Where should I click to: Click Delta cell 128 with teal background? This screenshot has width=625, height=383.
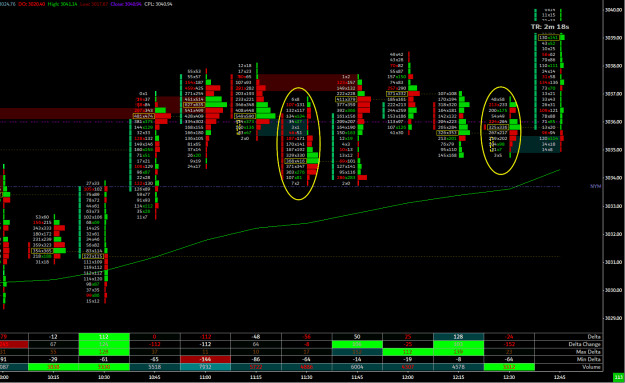point(458,337)
